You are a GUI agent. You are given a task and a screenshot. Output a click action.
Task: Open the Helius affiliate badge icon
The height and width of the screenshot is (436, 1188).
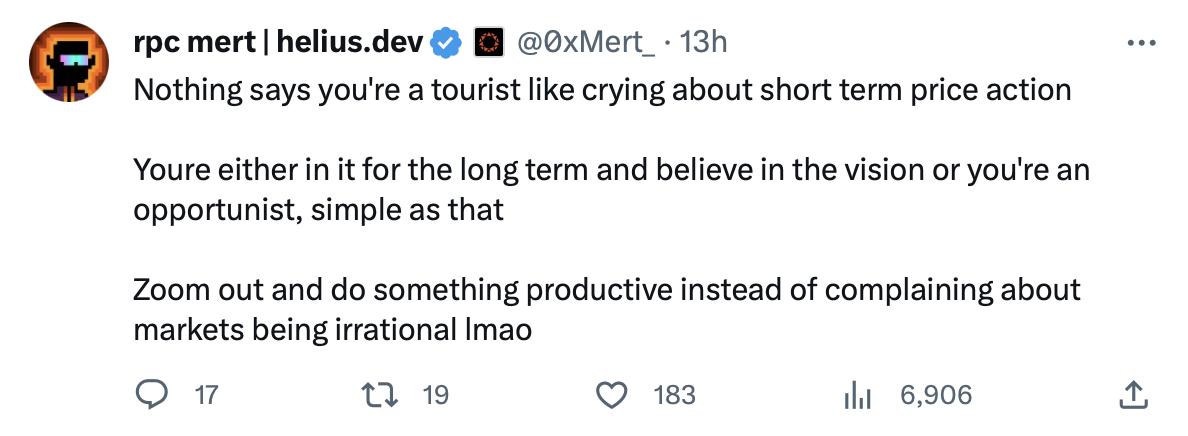click(487, 42)
